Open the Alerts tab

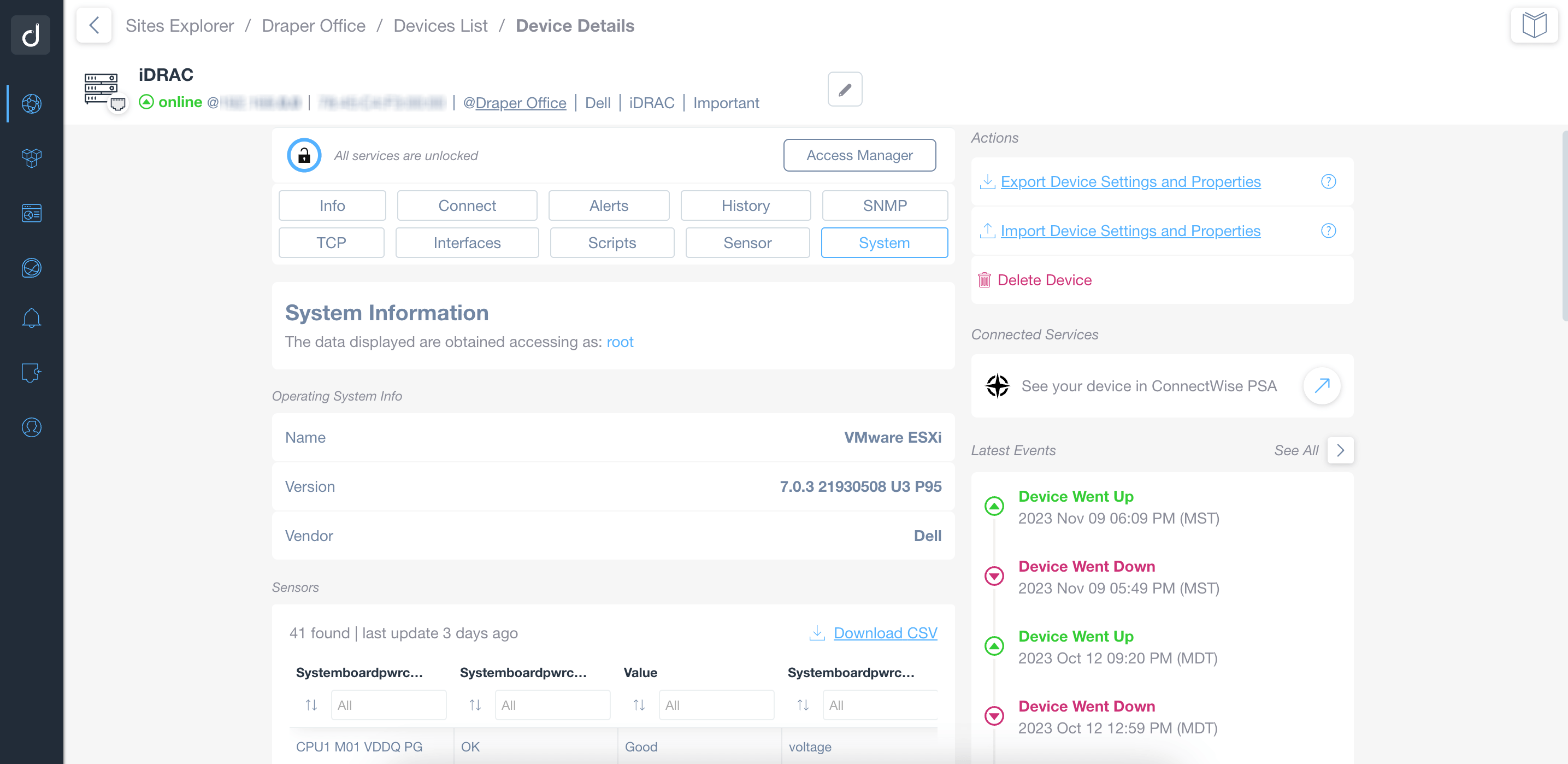(608, 206)
